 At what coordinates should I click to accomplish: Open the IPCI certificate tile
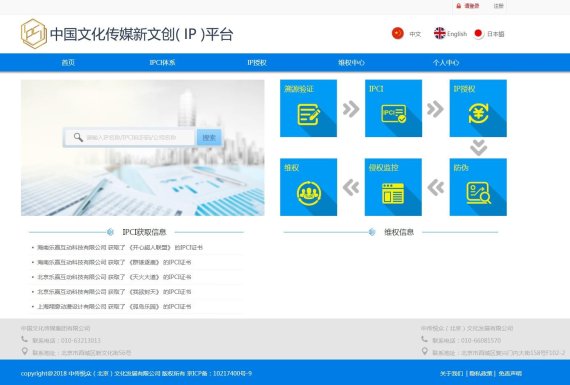coord(393,108)
